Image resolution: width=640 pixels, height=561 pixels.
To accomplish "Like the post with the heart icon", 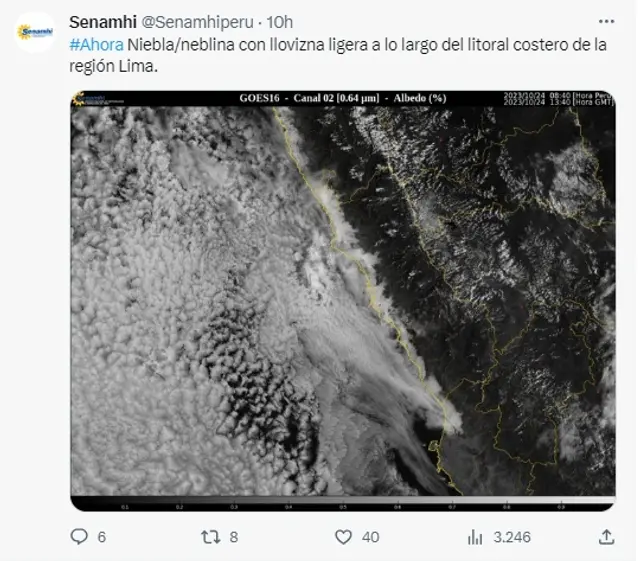I will [343, 537].
